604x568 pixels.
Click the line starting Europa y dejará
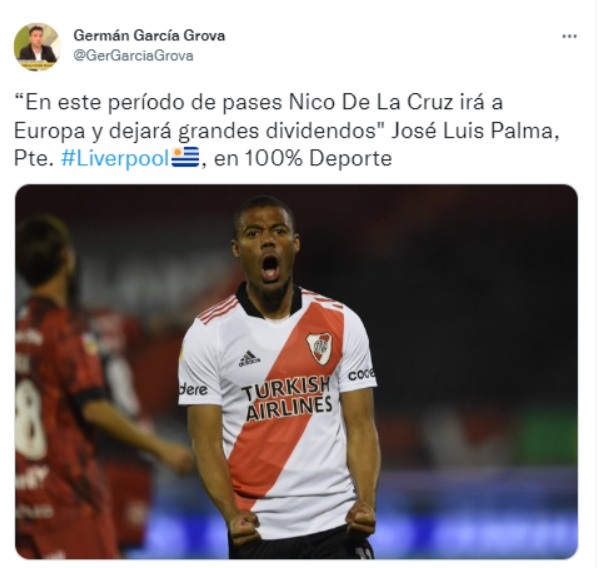coord(287,131)
